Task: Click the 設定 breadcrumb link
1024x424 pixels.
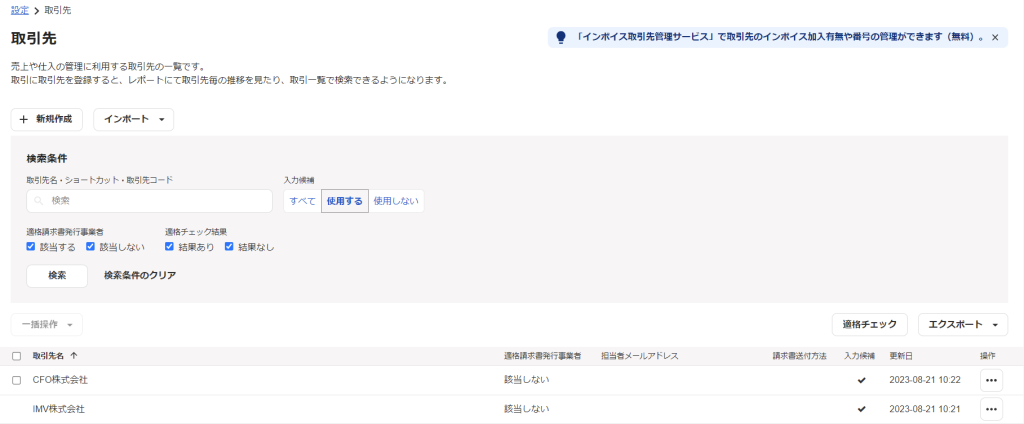Action: click(19, 10)
